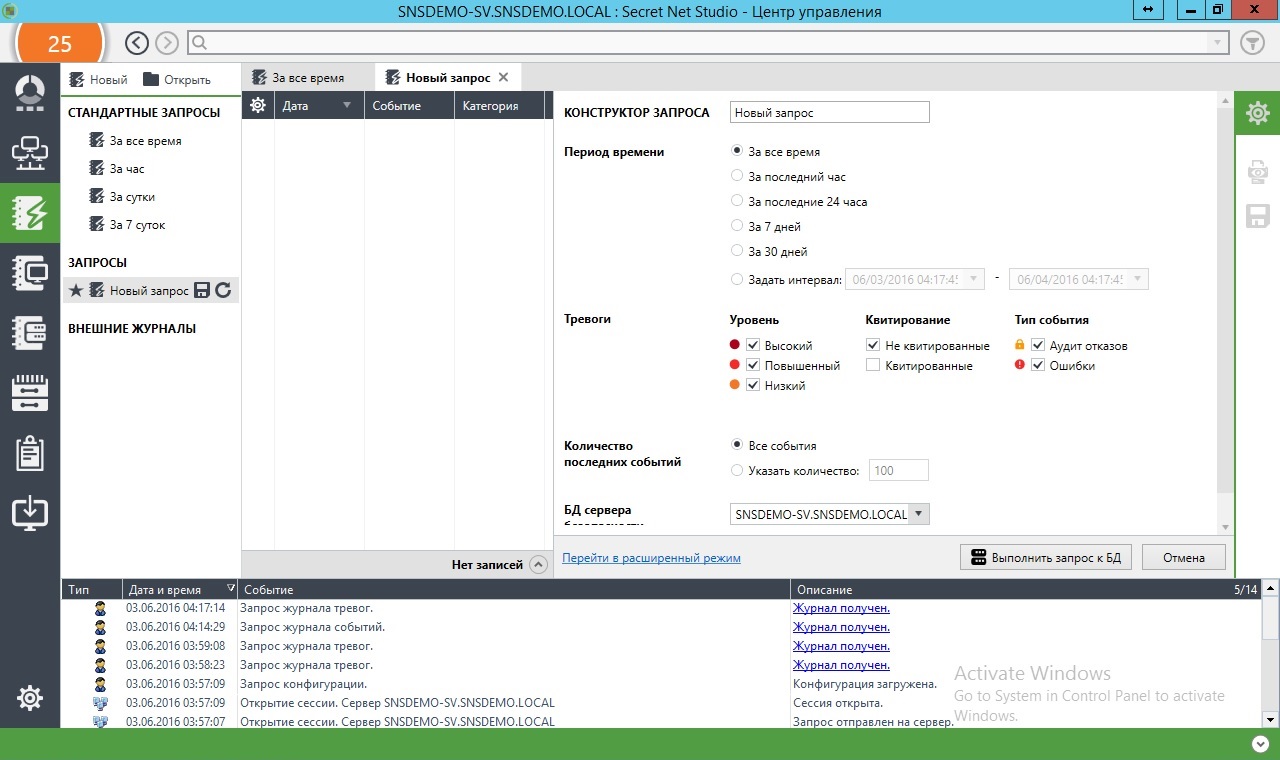Screen dimensions: 1280x760
Task: Open the policies sliders panel in the sidebar
Action: click(x=30, y=392)
